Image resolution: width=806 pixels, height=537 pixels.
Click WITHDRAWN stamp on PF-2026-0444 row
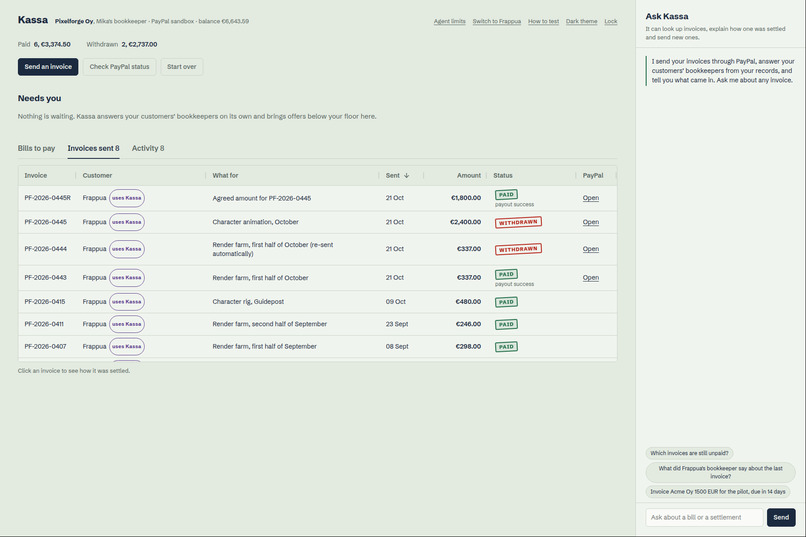point(518,249)
